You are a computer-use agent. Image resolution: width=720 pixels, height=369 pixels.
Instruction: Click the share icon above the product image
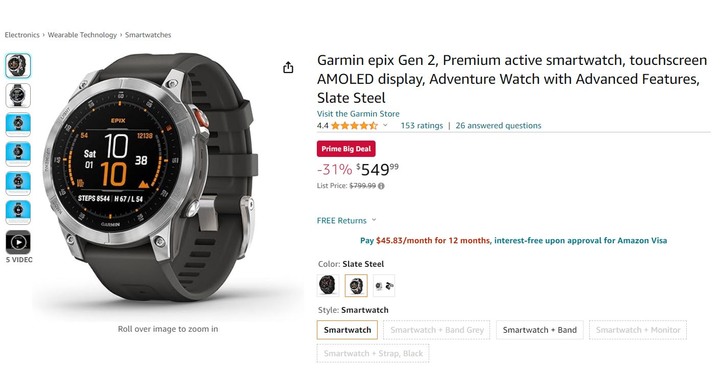pos(288,67)
